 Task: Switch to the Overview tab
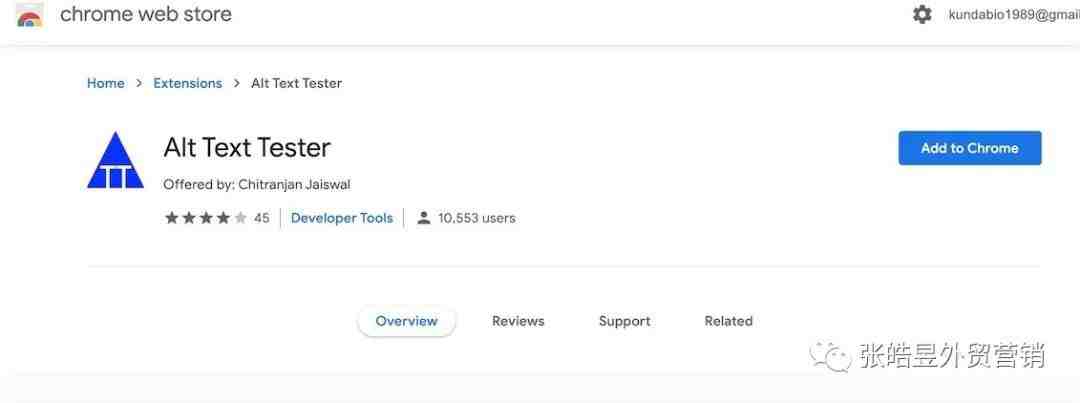point(406,321)
